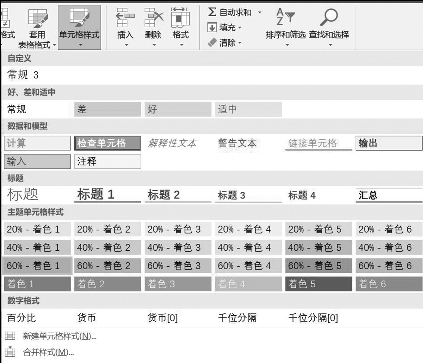Viewport: 423px width, 363px height.
Task: Choose 新建单元格样式(N)... menu entry
Action: point(59,336)
